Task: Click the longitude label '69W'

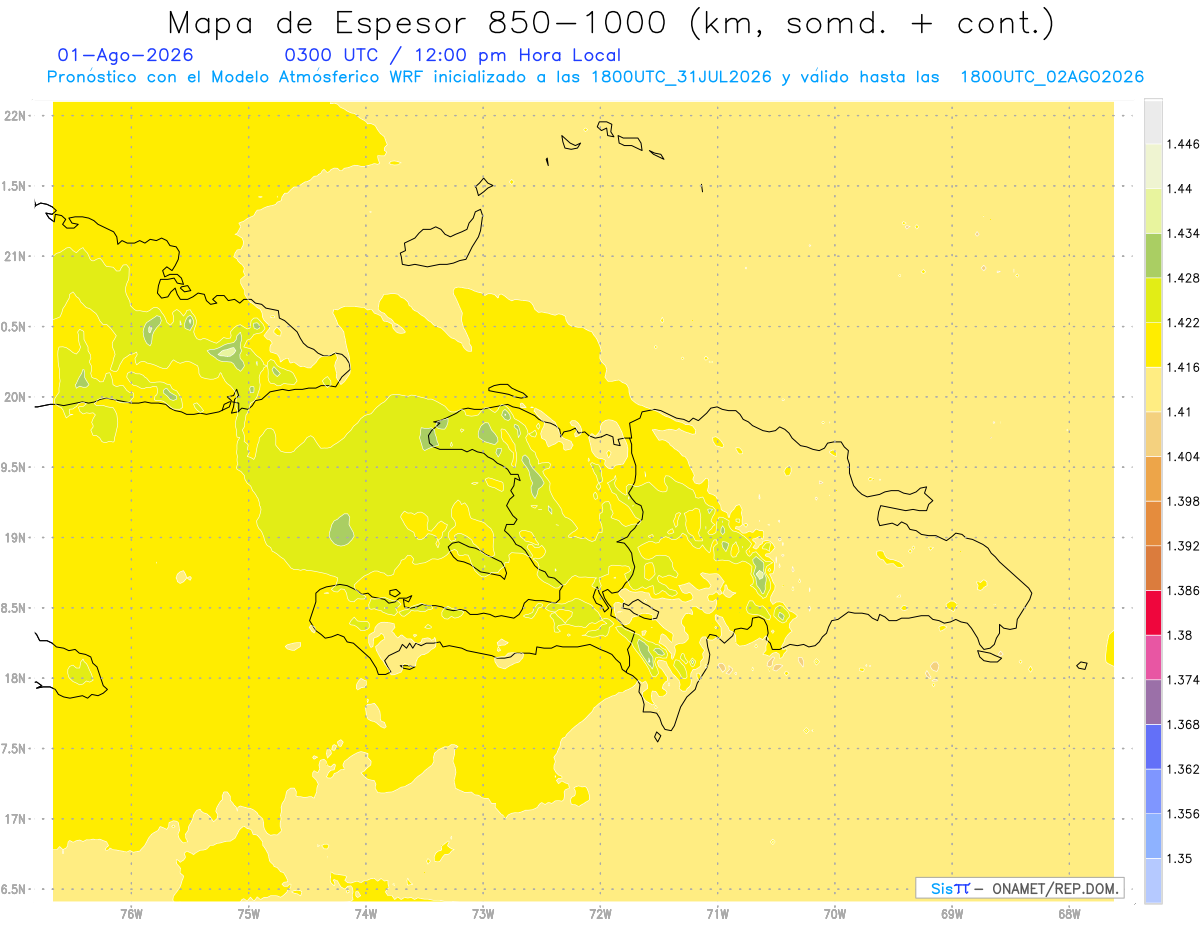Action: pos(952,914)
